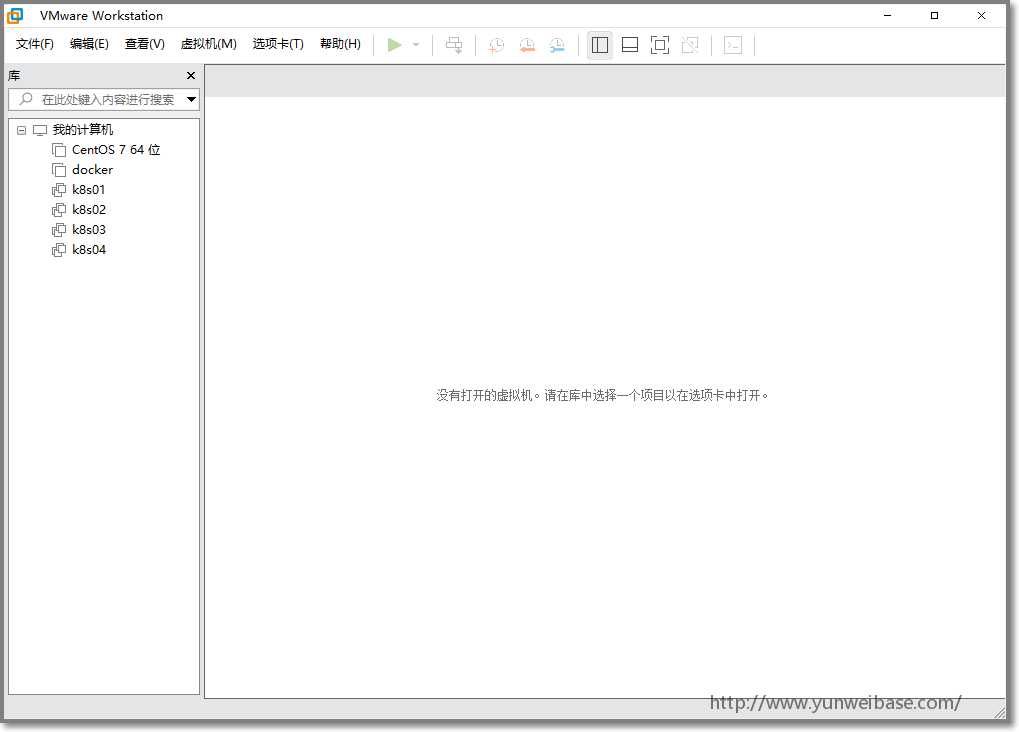Select the k8s04 virtual machine
Image resolution: width=1019 pixels, height=732 pixels.
(89, 250)
